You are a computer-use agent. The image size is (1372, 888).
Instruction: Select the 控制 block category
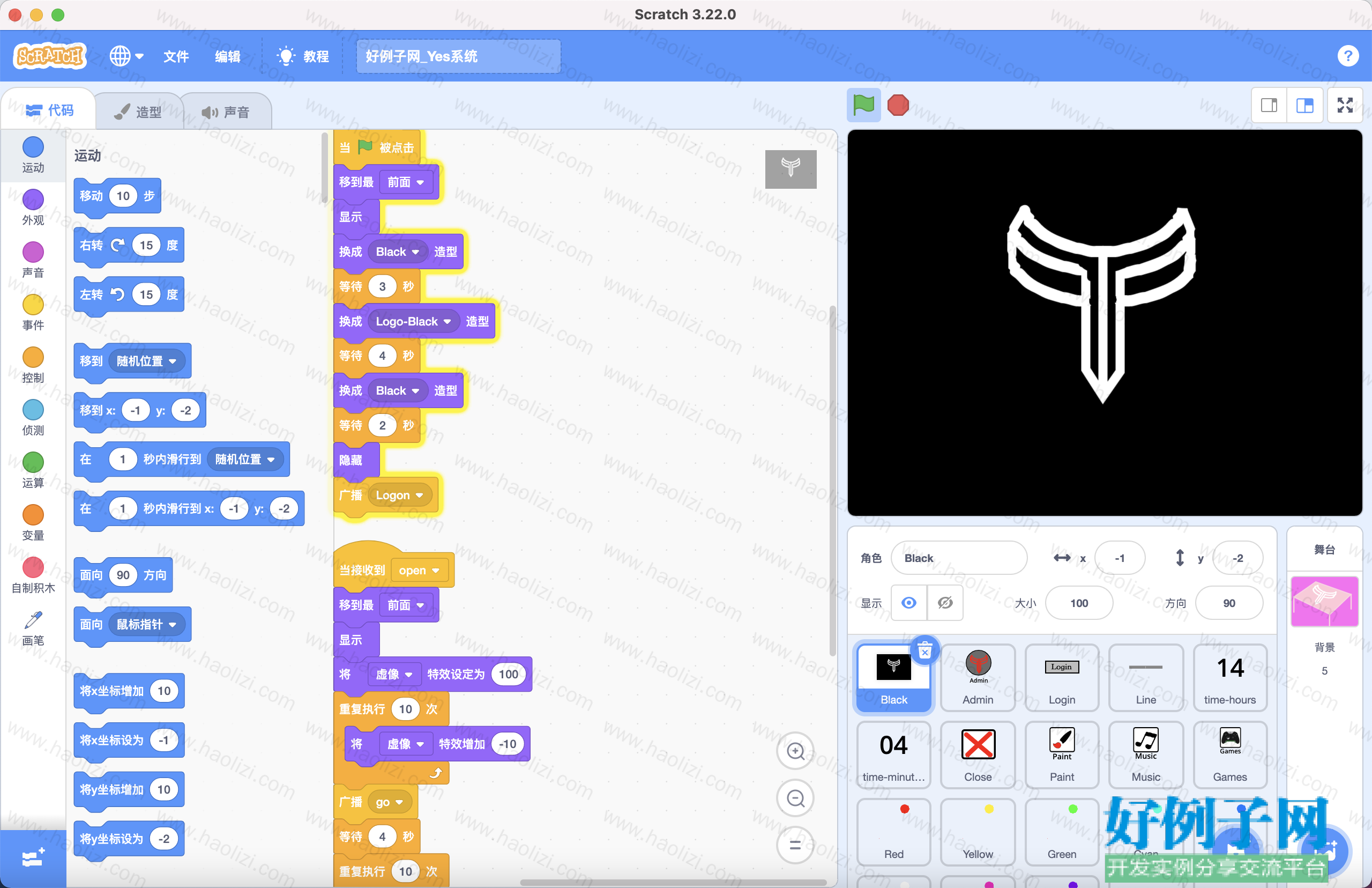pos(33,365)
